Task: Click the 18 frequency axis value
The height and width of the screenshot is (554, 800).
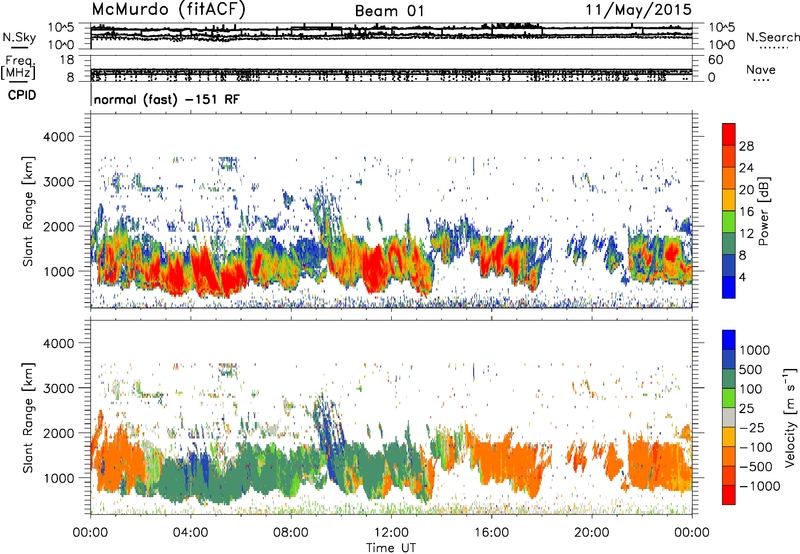Action: [x=67, y=60]
